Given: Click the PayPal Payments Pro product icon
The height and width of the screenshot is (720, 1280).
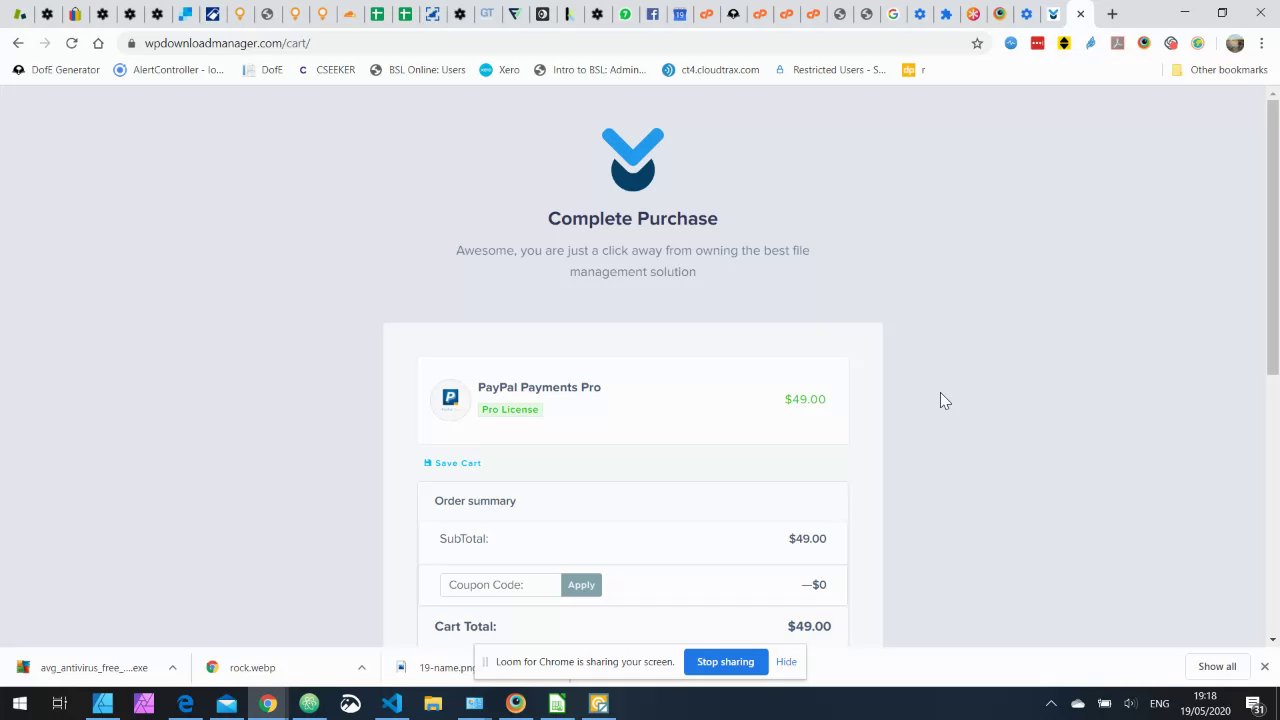Looking at the screenshot, I should [450, 399].
